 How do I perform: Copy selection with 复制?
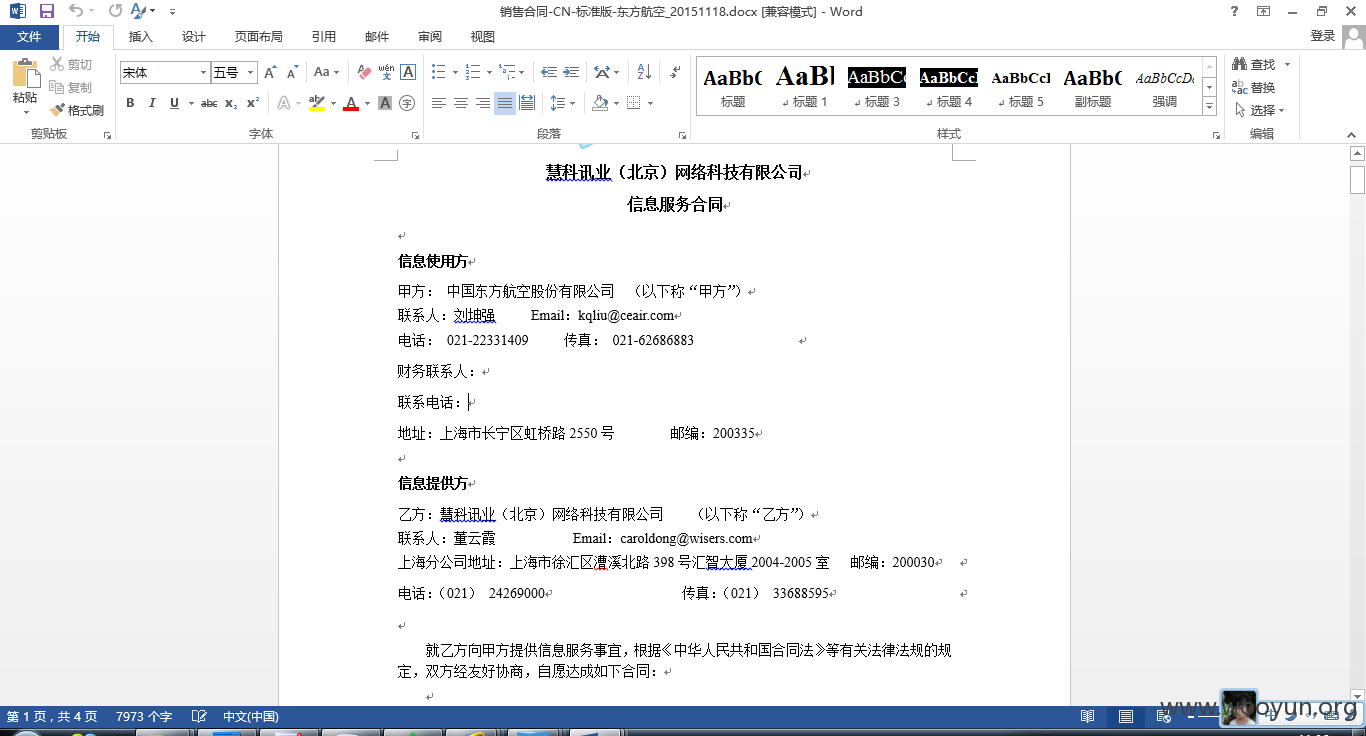coord(71,88)
